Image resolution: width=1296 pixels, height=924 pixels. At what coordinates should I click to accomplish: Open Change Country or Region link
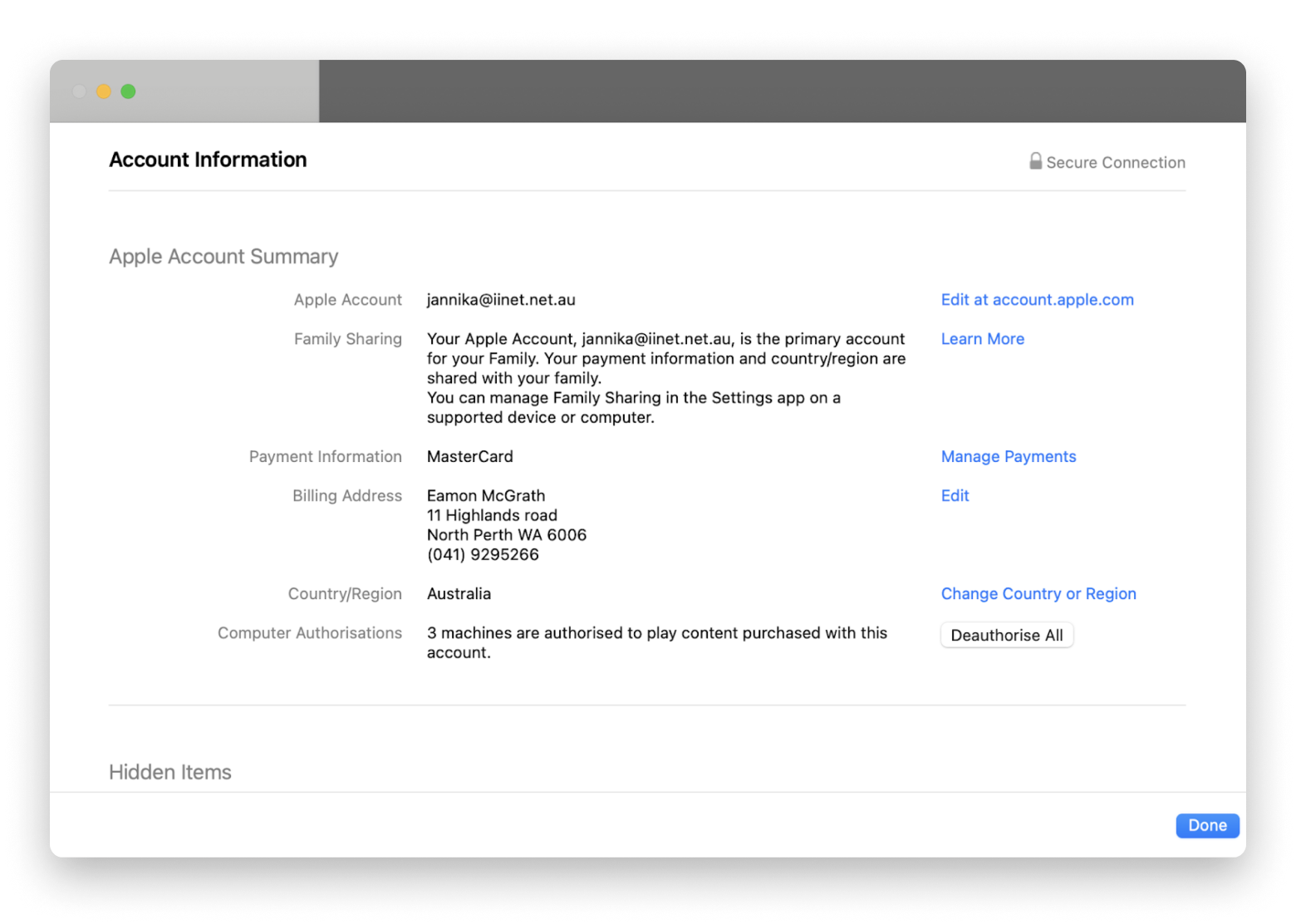pyautogui.click(x=1038, y=593)
